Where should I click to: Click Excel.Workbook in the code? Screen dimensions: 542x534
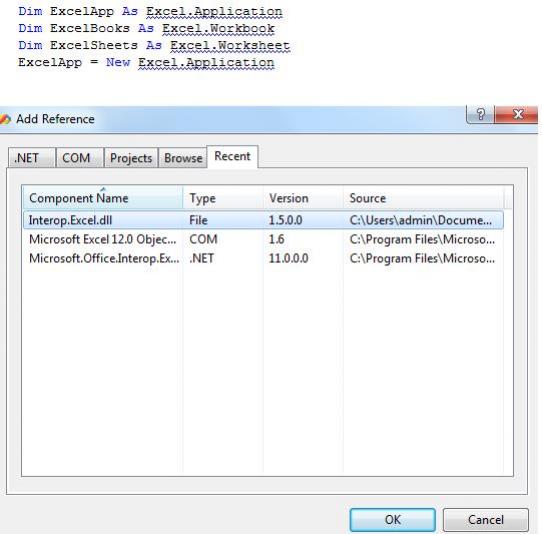coord(218,28)
